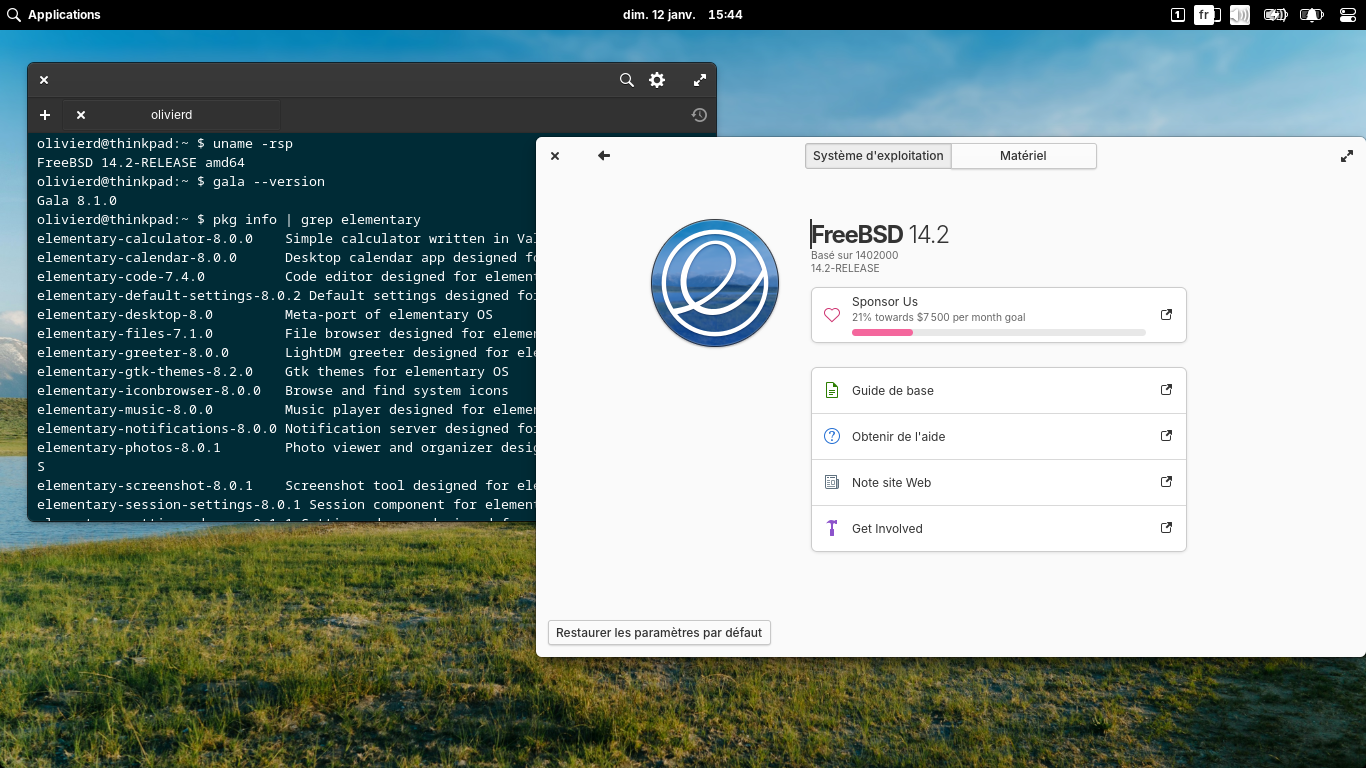
Task: Open the Note site Web link row
Action: [999, 483]
